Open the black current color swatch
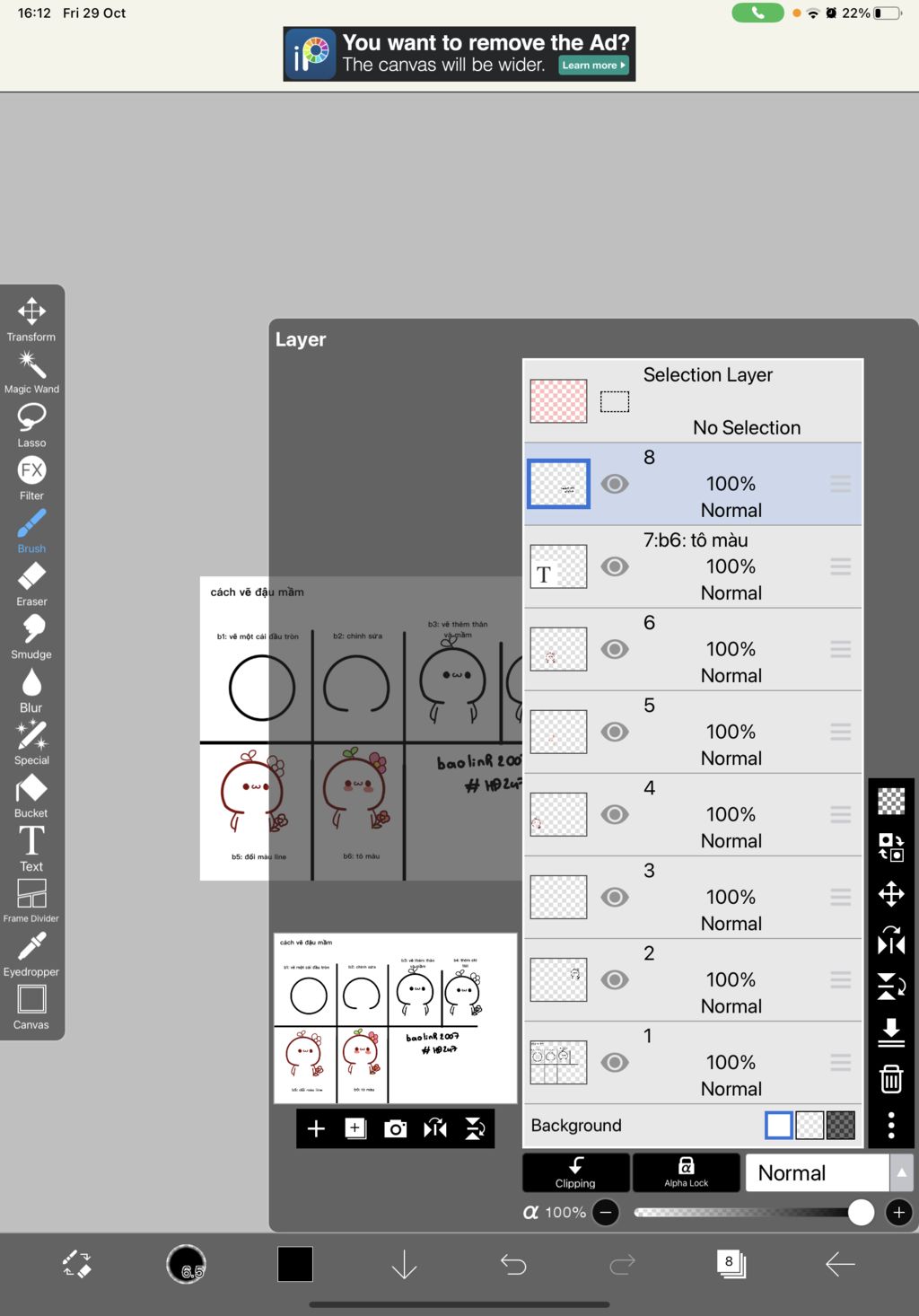This screenshot has height=1316, width=919. point(295,1264)
